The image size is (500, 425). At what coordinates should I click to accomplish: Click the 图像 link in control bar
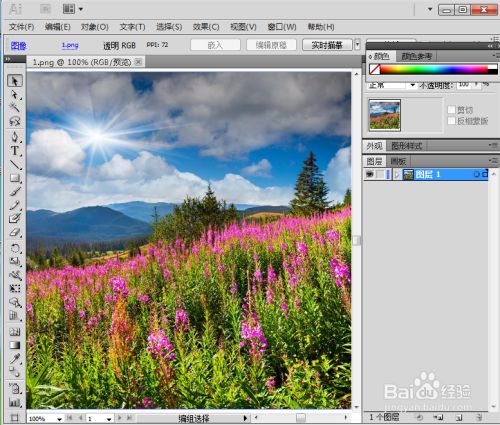click(18, 45)
